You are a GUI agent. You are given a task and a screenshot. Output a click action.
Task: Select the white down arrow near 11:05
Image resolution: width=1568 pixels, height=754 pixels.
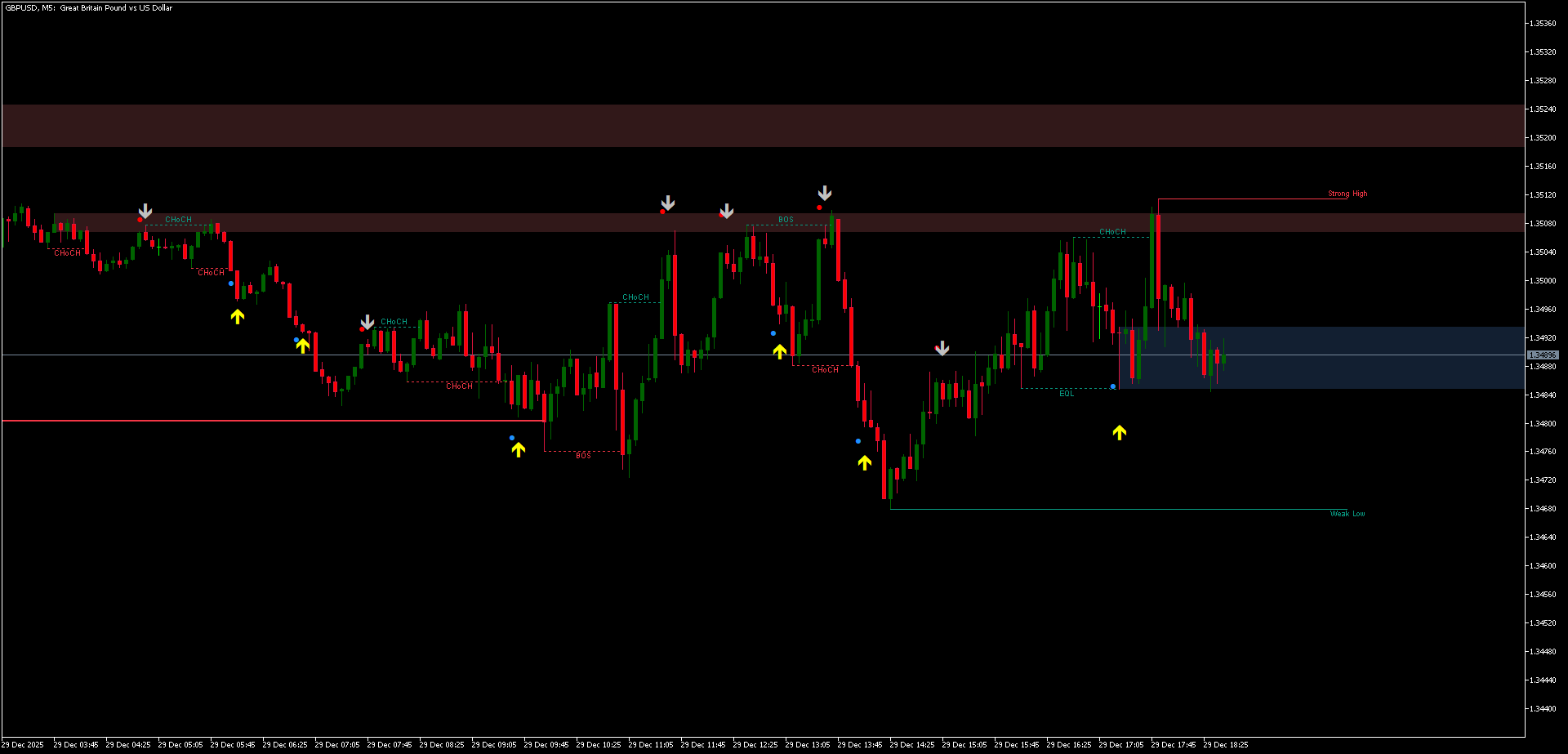pos(668,203)
